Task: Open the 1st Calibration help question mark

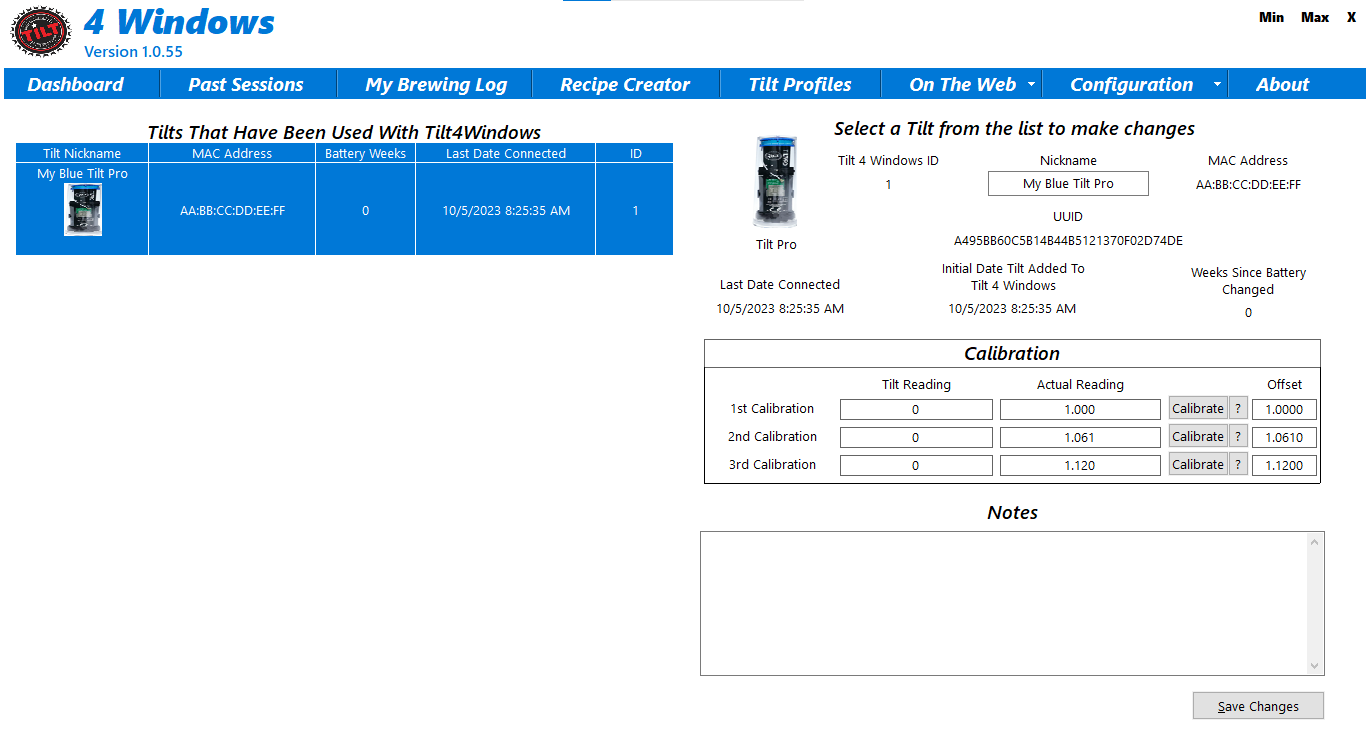Action: (x=1237, y=408)
